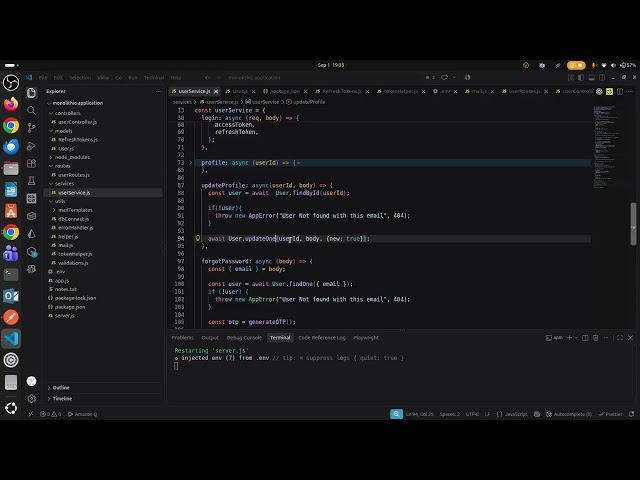Click the editor vertical scrollbar thumb

633,224
